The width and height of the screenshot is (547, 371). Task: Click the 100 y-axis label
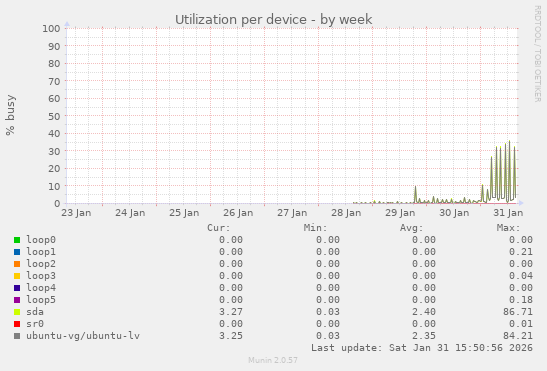51,29
